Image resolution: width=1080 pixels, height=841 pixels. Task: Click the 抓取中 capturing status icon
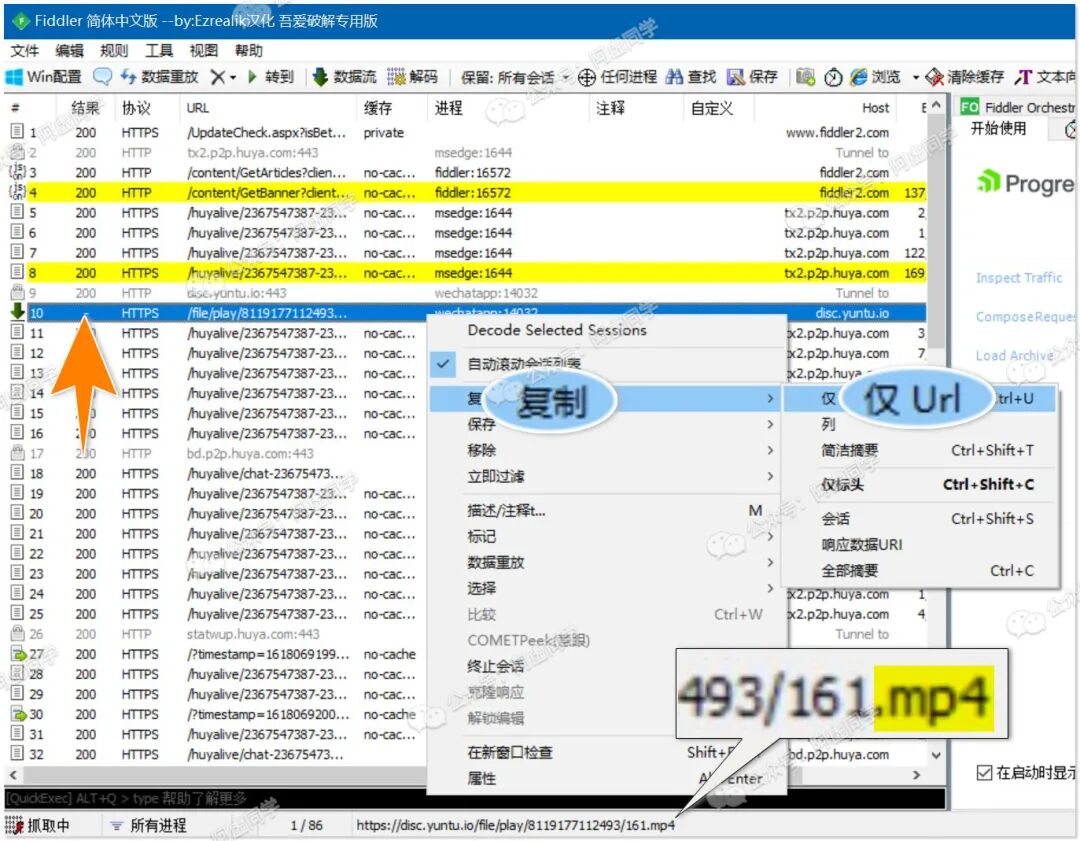(14, 824)
